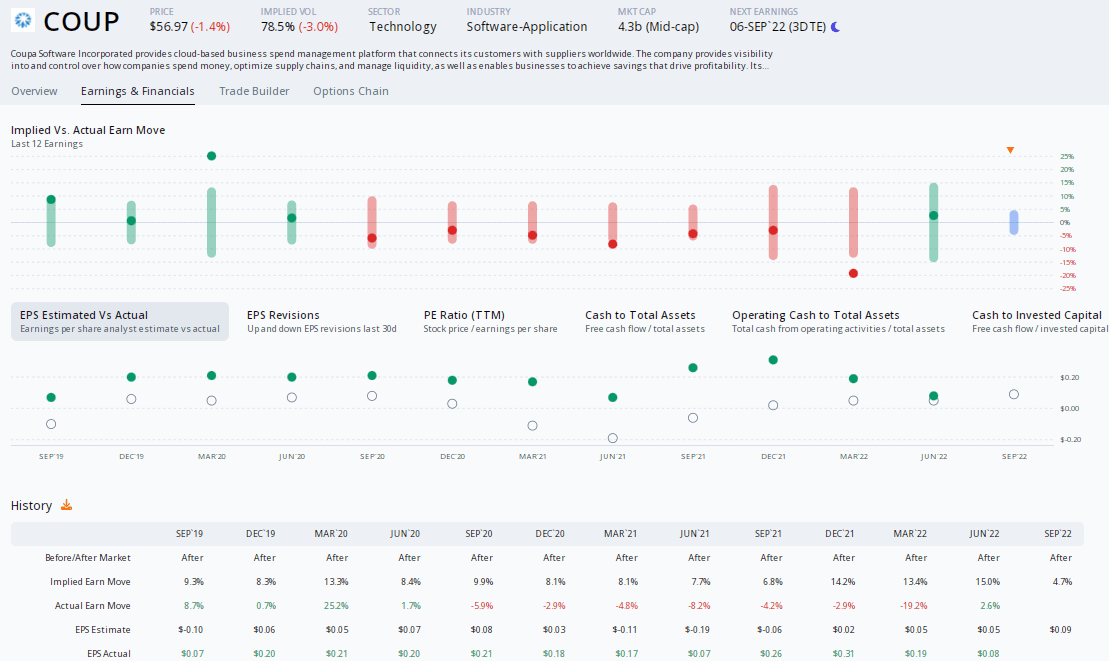This screenshot has width=1109, height=661.
Task: Click the truncated company description ending "Its..."
Action: click(392, 59)
